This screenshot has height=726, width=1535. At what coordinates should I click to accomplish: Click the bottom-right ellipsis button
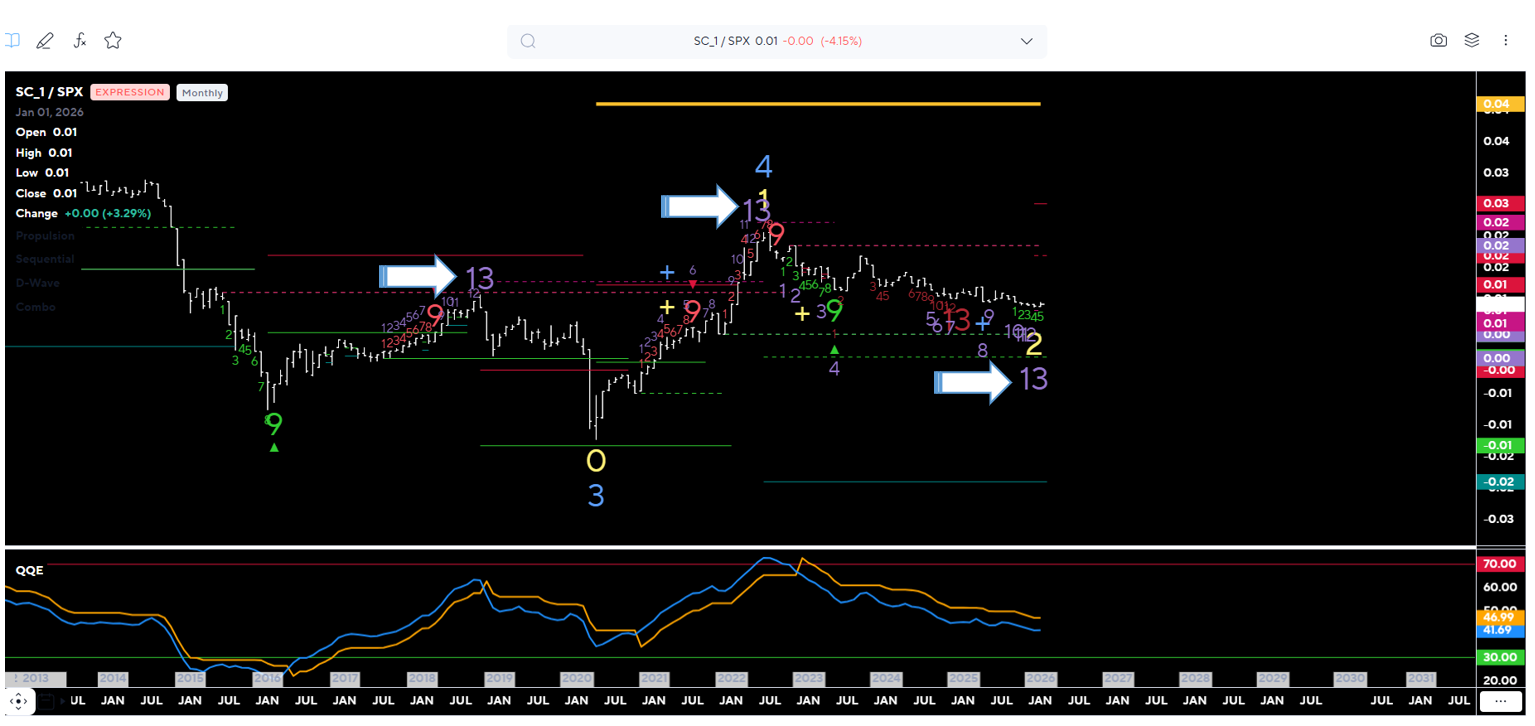tap(1499, 702)
